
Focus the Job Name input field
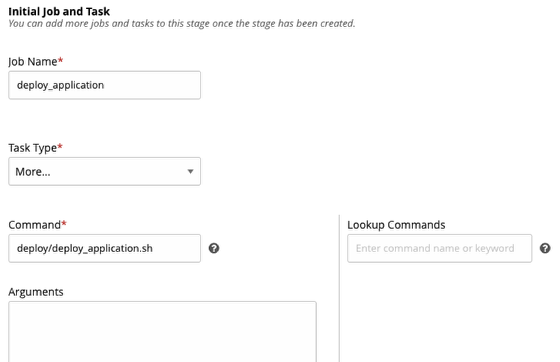[x=105, y=85]
